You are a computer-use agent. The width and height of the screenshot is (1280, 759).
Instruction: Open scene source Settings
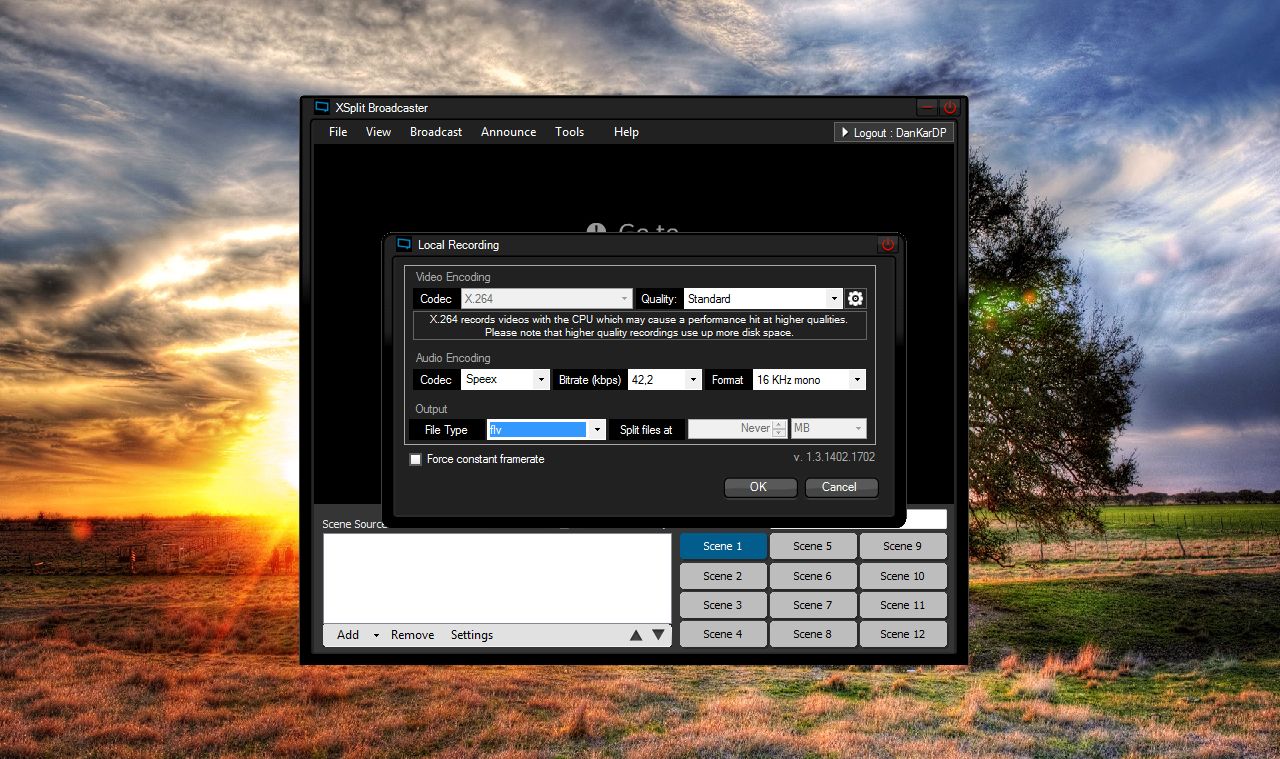[471, 635]
